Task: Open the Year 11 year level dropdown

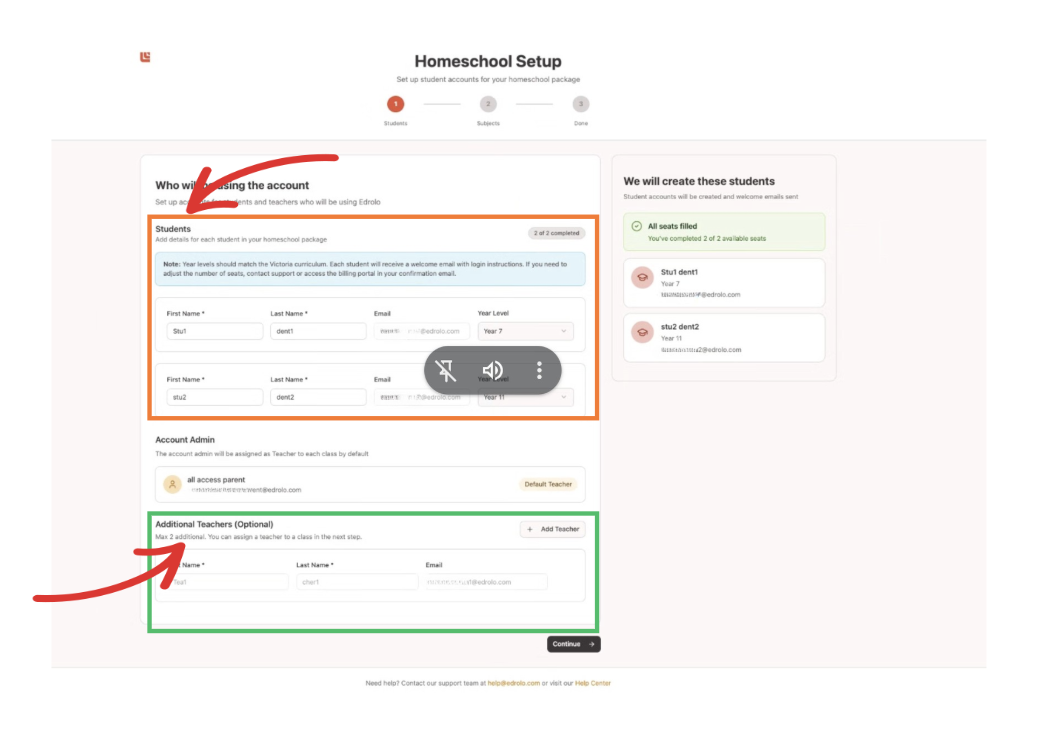Action: point(525,397)
